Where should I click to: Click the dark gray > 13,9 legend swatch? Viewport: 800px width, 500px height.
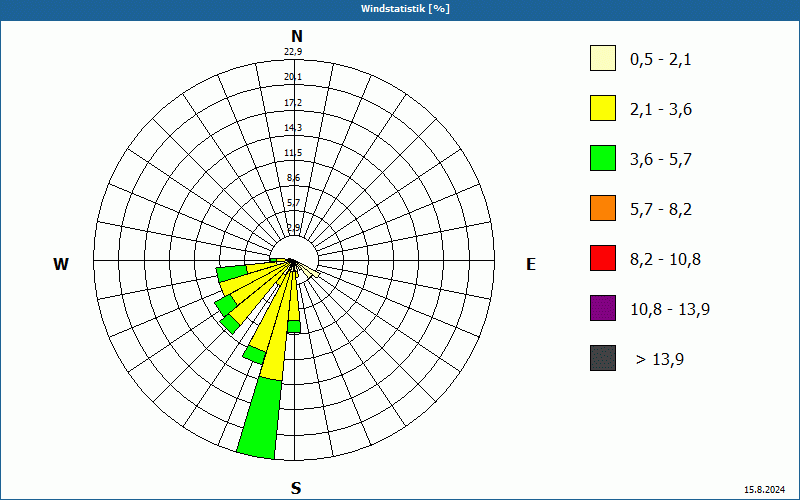pyautogui.click(x=603, y=358)
